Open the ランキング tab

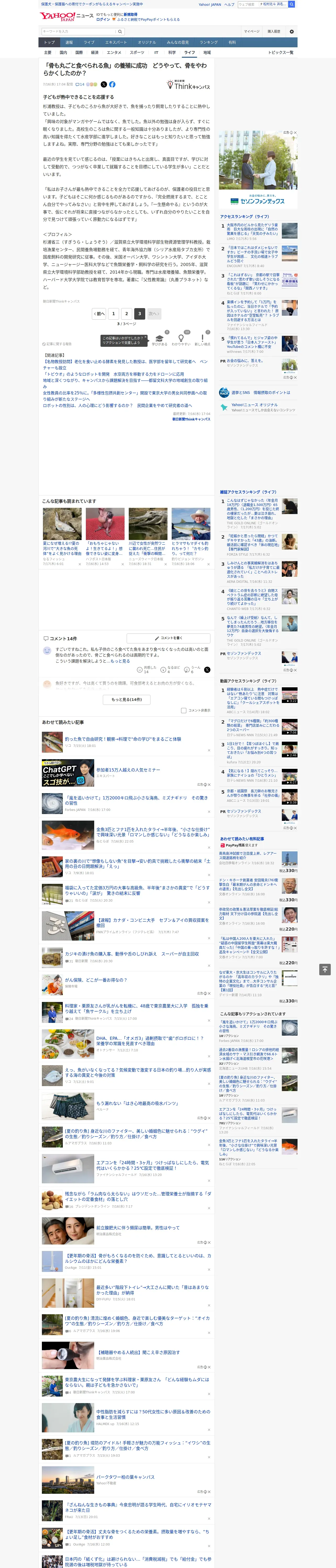[209, 43]
